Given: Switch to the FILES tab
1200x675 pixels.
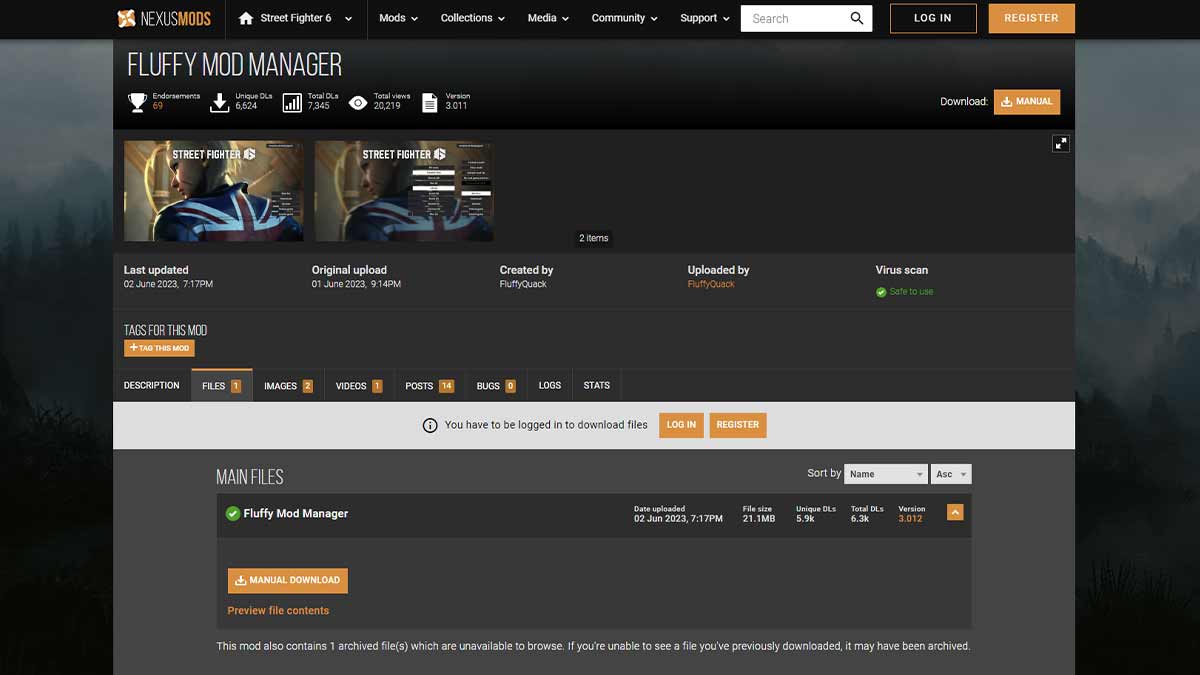Looking at the screenshot, I should pos(221,385).
